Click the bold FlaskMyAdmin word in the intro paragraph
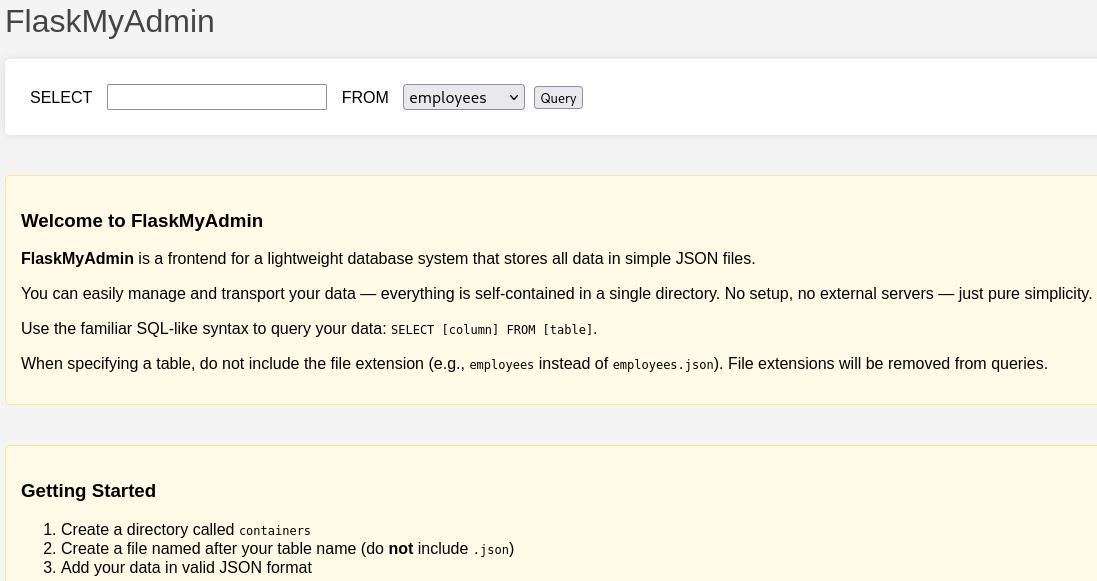The image size is (1097, 581). [x=77, y=259]
